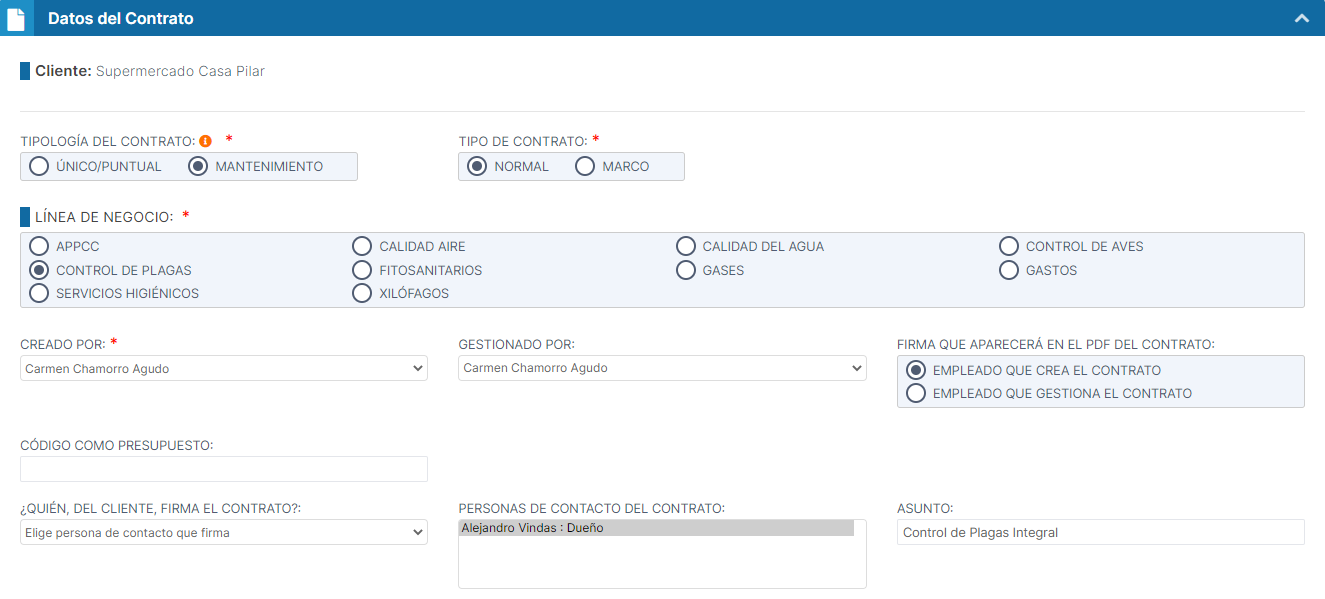Select the ÚNICO/PUNTUAL radio option

point(39,167)
